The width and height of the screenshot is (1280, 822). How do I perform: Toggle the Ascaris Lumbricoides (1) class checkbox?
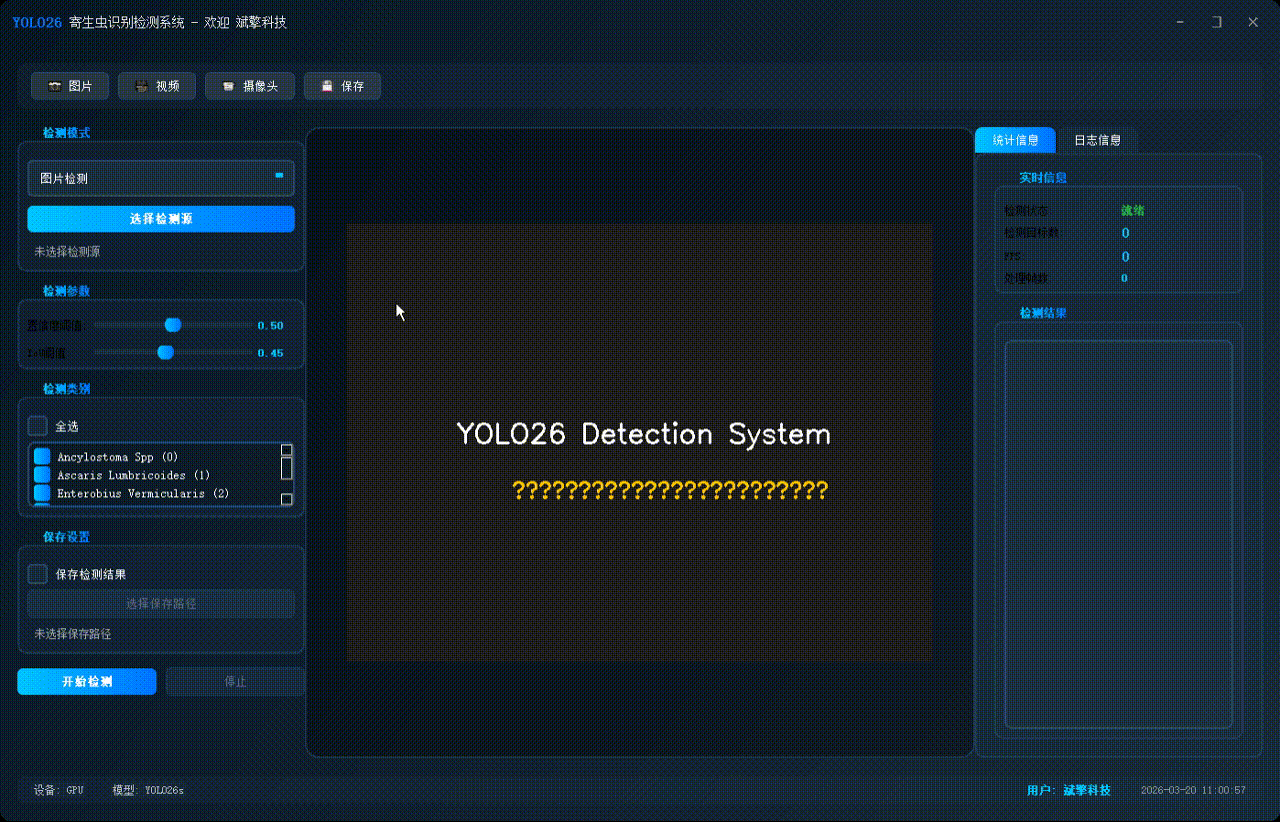pos(42,474)
